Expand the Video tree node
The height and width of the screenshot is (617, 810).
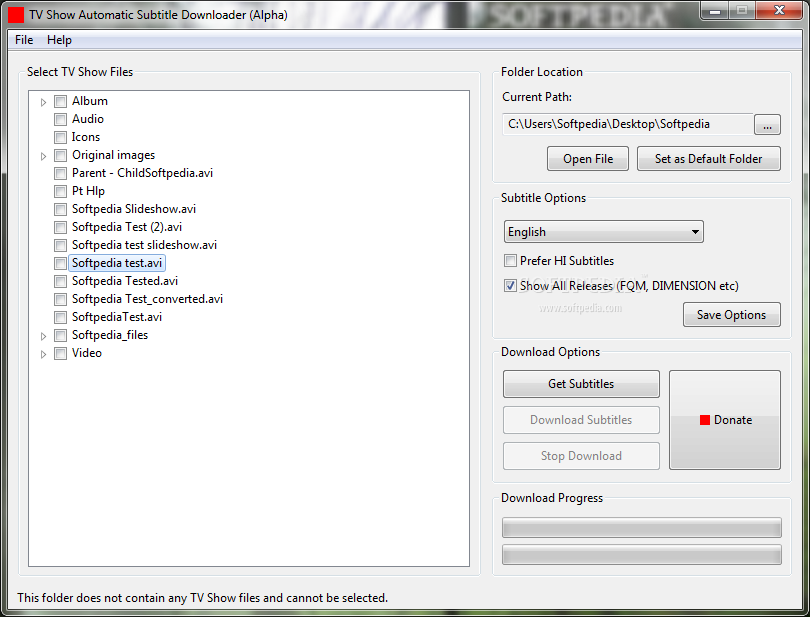[x=43, y=354]
